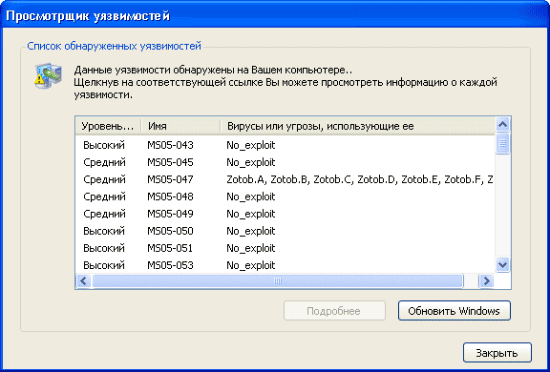Click the horizontal scrollbar right arrow
The width and height of the screenshot is (550, 372).
(486, 280)
